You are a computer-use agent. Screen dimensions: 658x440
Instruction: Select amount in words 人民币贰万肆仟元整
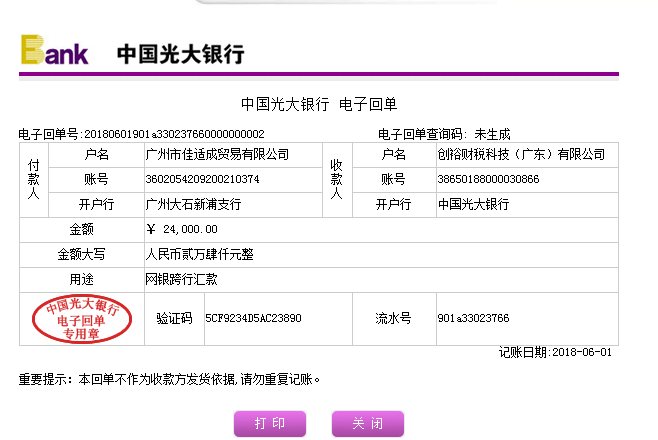point(199,255)
